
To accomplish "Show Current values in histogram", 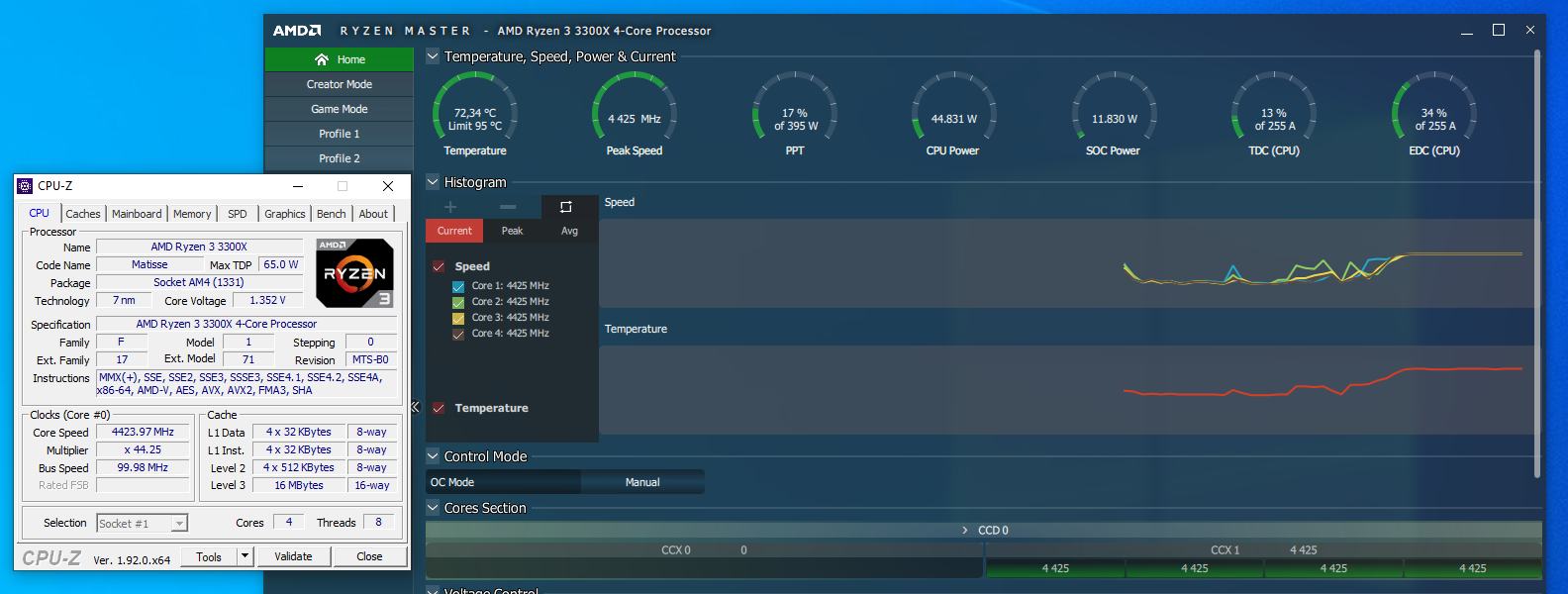I will [x=454, y=231].
